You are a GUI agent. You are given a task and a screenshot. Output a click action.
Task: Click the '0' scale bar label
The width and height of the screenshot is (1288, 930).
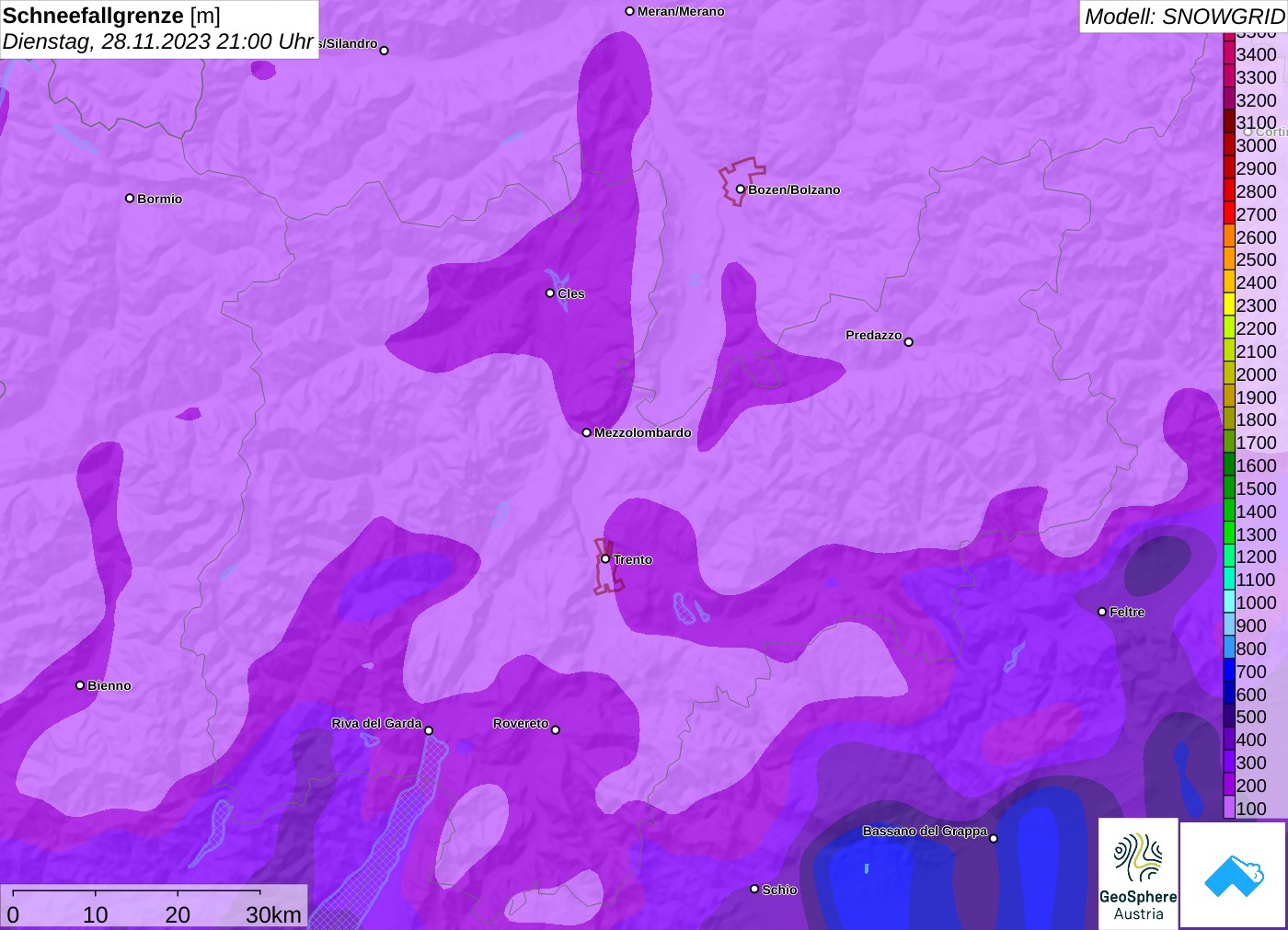point(13,914)
